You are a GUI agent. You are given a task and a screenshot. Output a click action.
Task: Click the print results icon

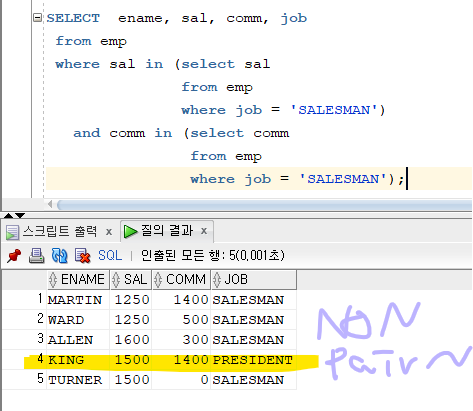coord(36,256)
